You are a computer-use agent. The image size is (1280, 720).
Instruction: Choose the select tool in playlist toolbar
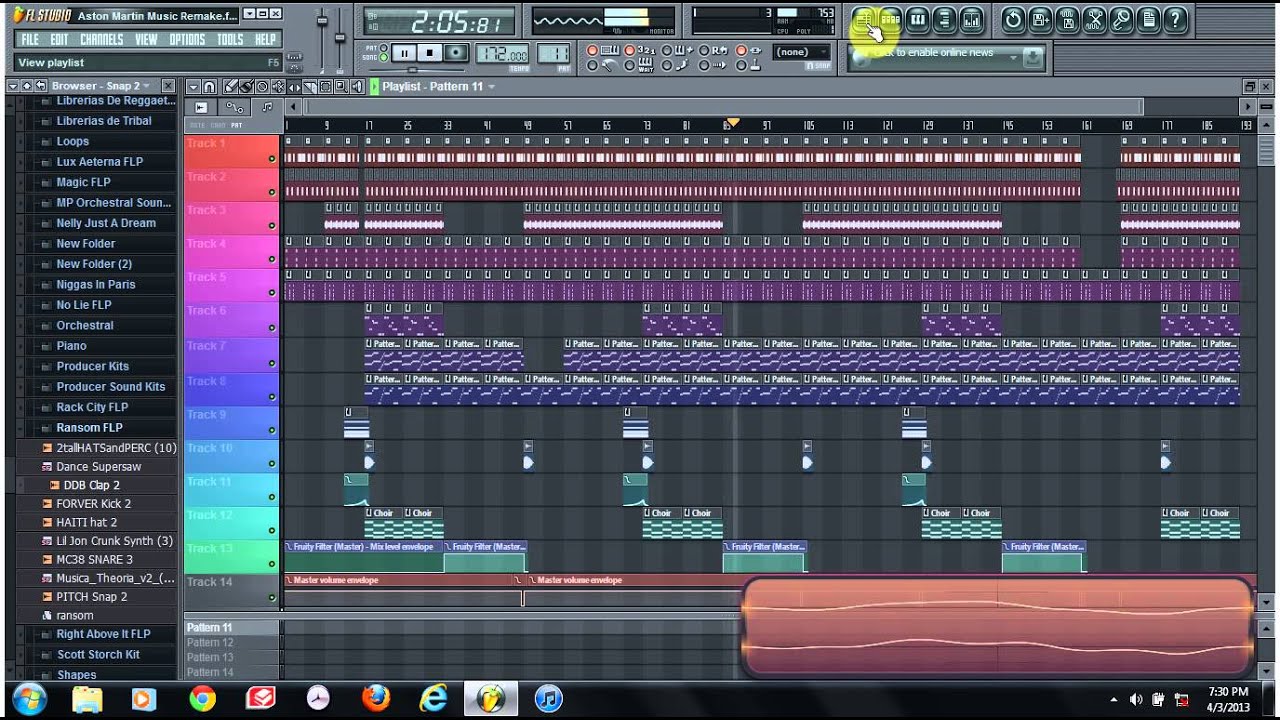[x=326, y=86]
